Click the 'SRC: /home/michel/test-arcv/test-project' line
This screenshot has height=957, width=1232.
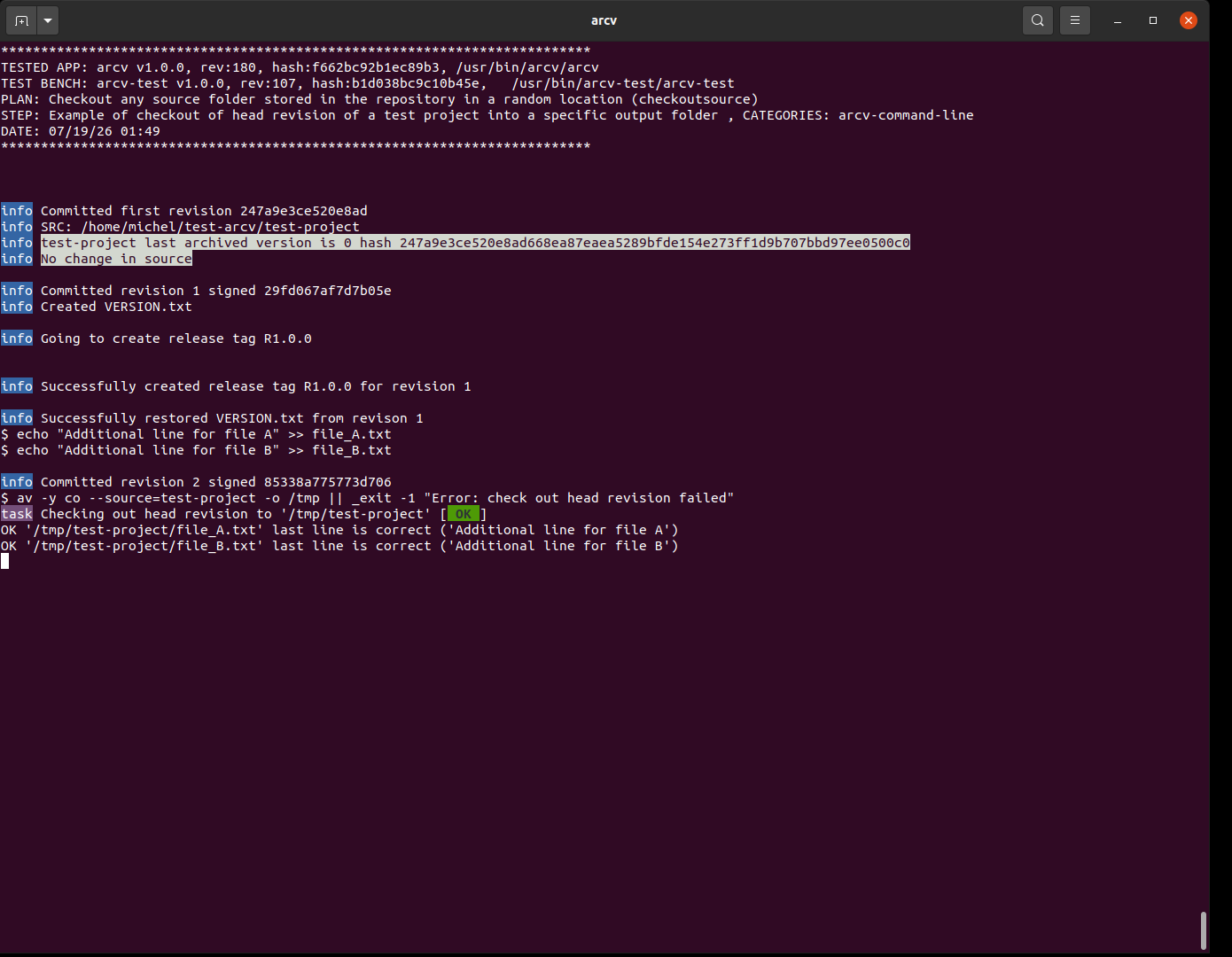[200, 227]
